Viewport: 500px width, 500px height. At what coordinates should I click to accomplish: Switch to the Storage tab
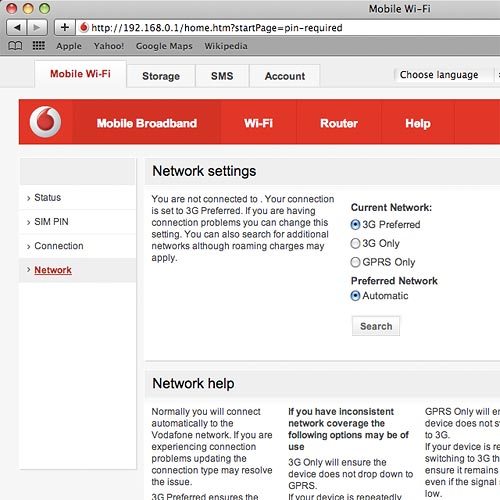(x=161, y=76)
